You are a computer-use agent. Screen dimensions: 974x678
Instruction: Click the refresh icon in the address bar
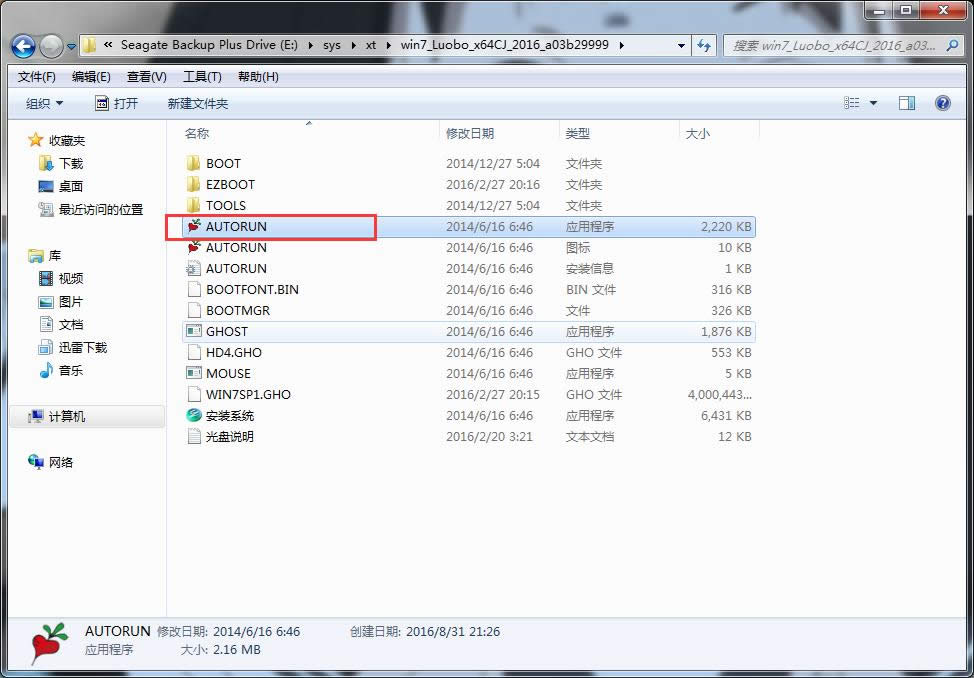706,45
